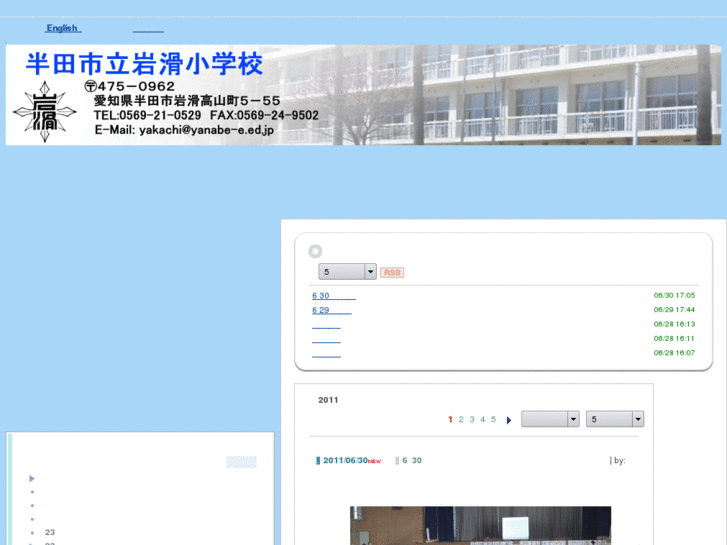Viewport: 727px width, 545px height.
Task: Click the 2011/06/30 entry date
Action: (345, 460)
